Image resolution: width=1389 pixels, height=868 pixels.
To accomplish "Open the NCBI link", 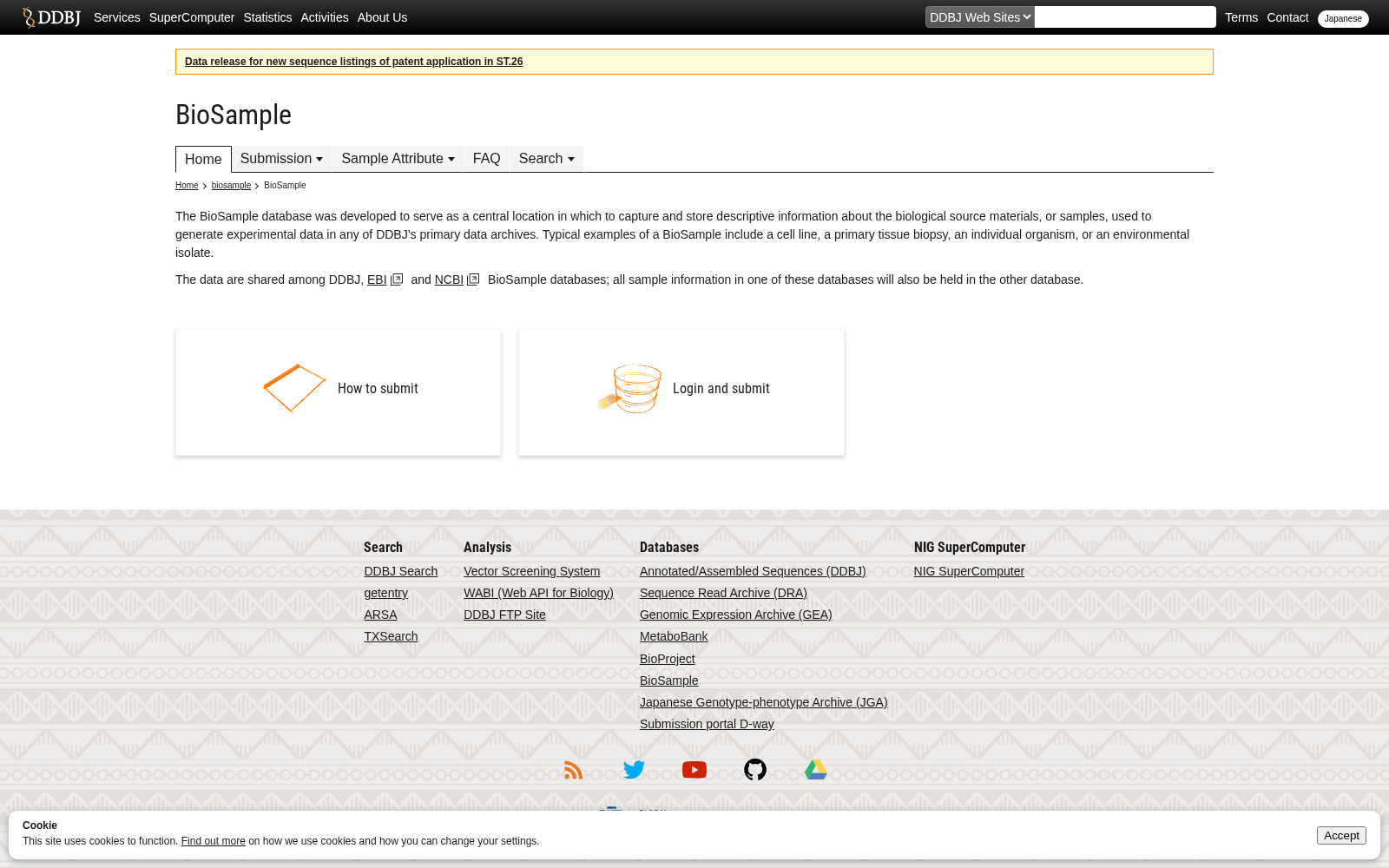I will pos(449,279).
